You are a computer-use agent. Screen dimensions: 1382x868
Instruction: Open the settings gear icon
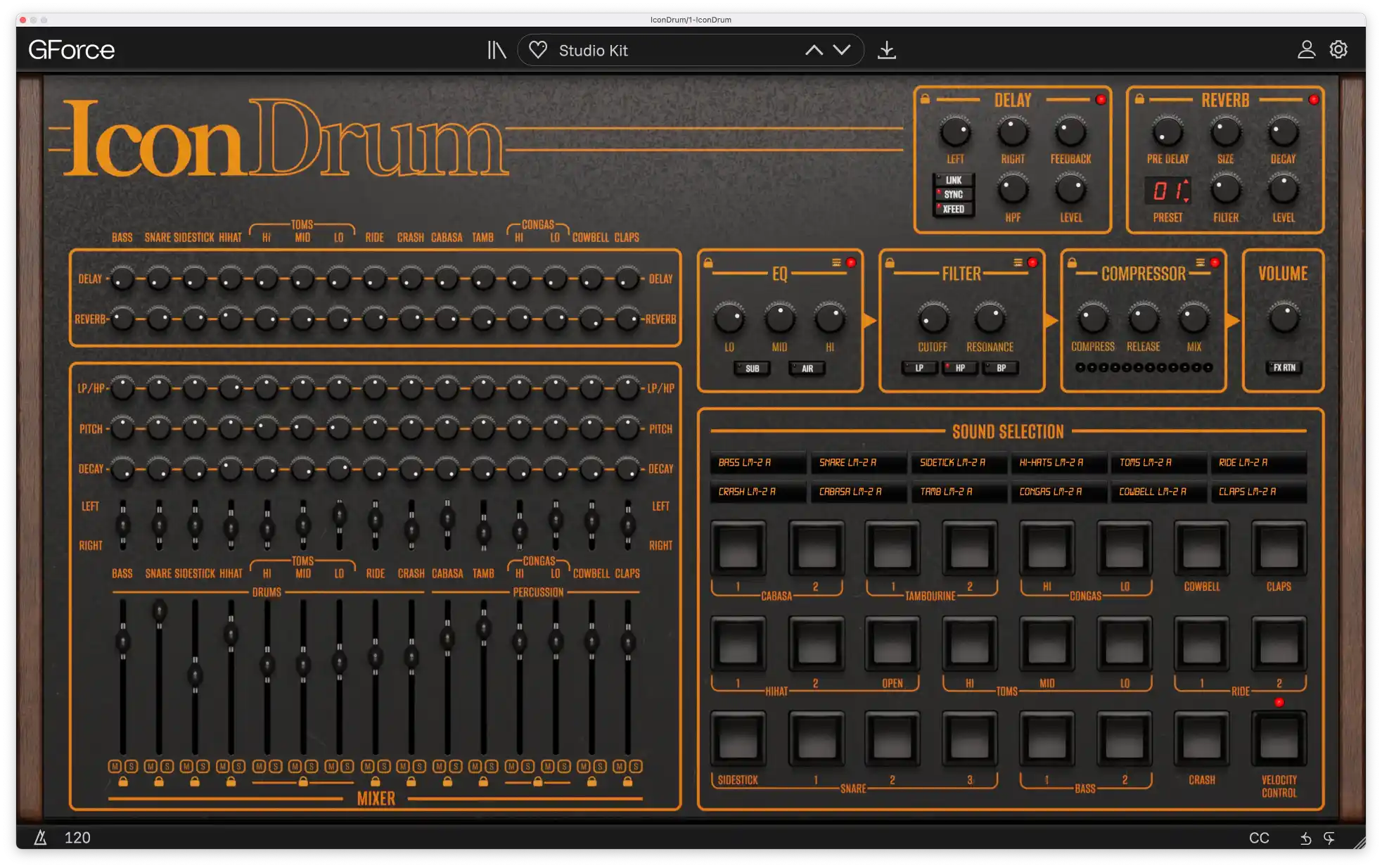1338,49
